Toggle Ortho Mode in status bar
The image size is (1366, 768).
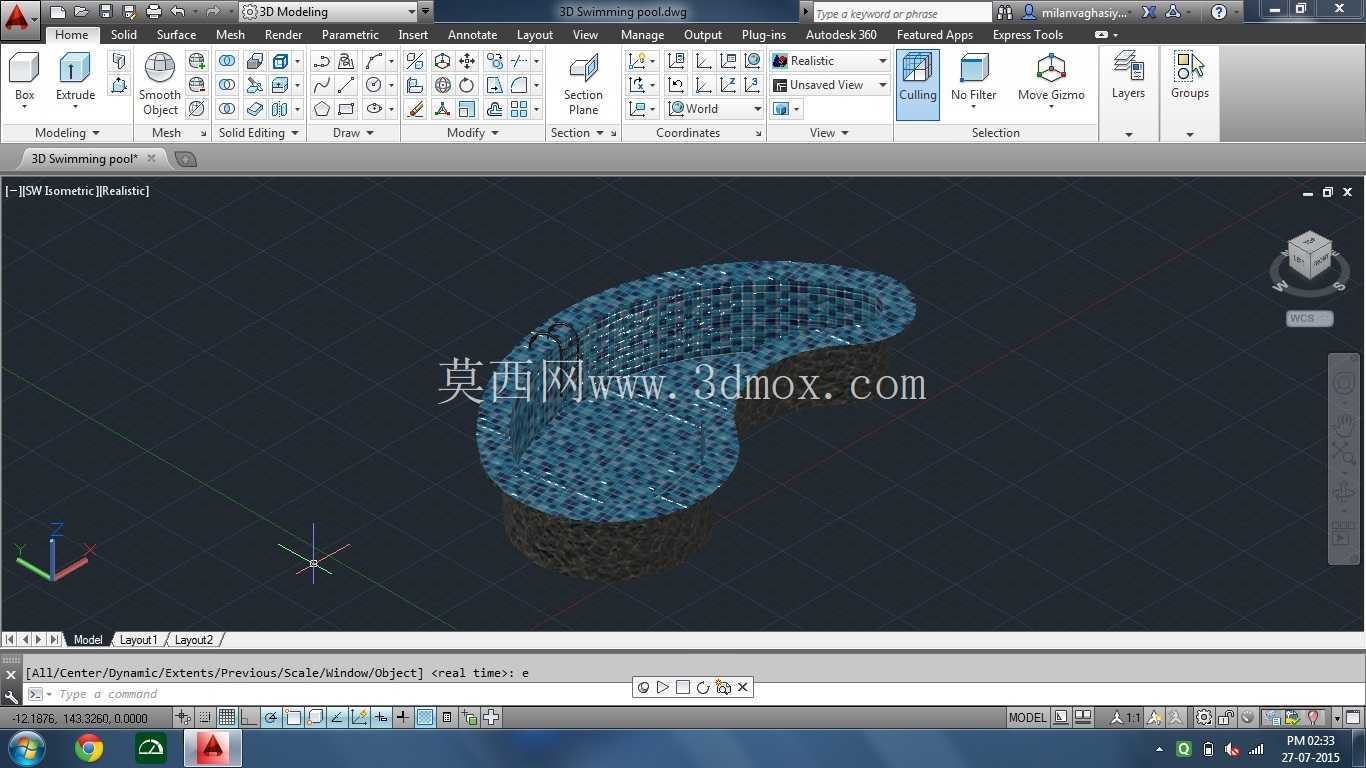(x=249, y=717)
